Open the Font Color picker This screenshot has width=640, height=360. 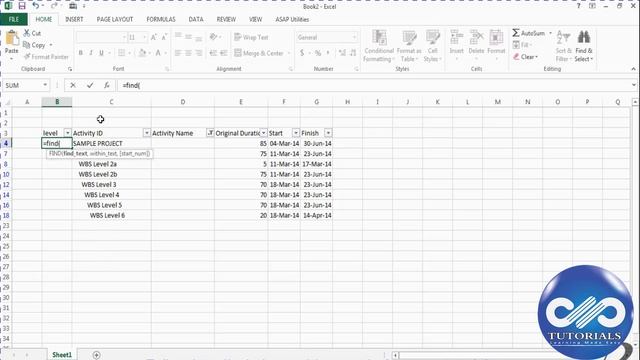158,53
